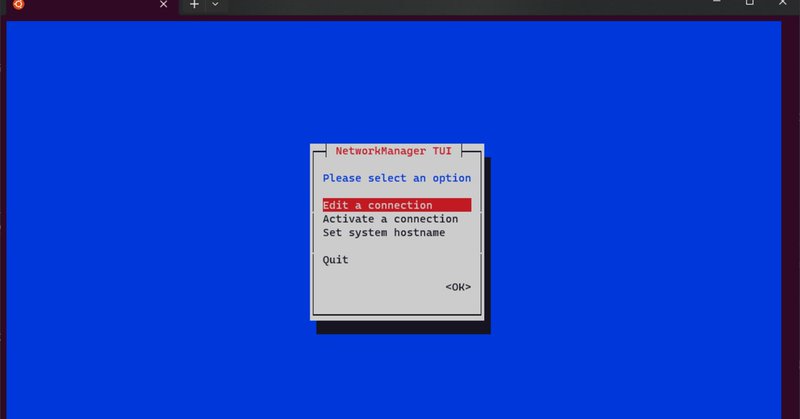Select the Edit a connection option
The width and height of the screenshot is (800, 419).
[x=396, y=205]
